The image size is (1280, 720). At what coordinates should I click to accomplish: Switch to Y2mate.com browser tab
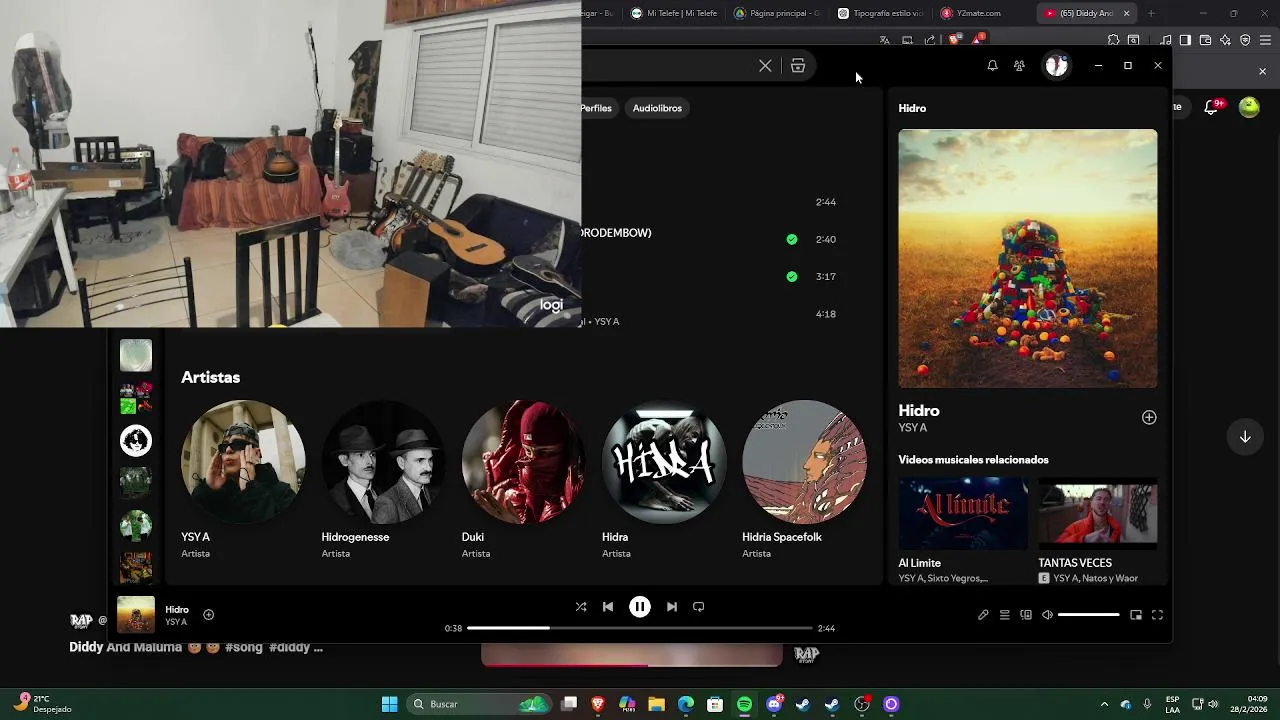[982, 13]
